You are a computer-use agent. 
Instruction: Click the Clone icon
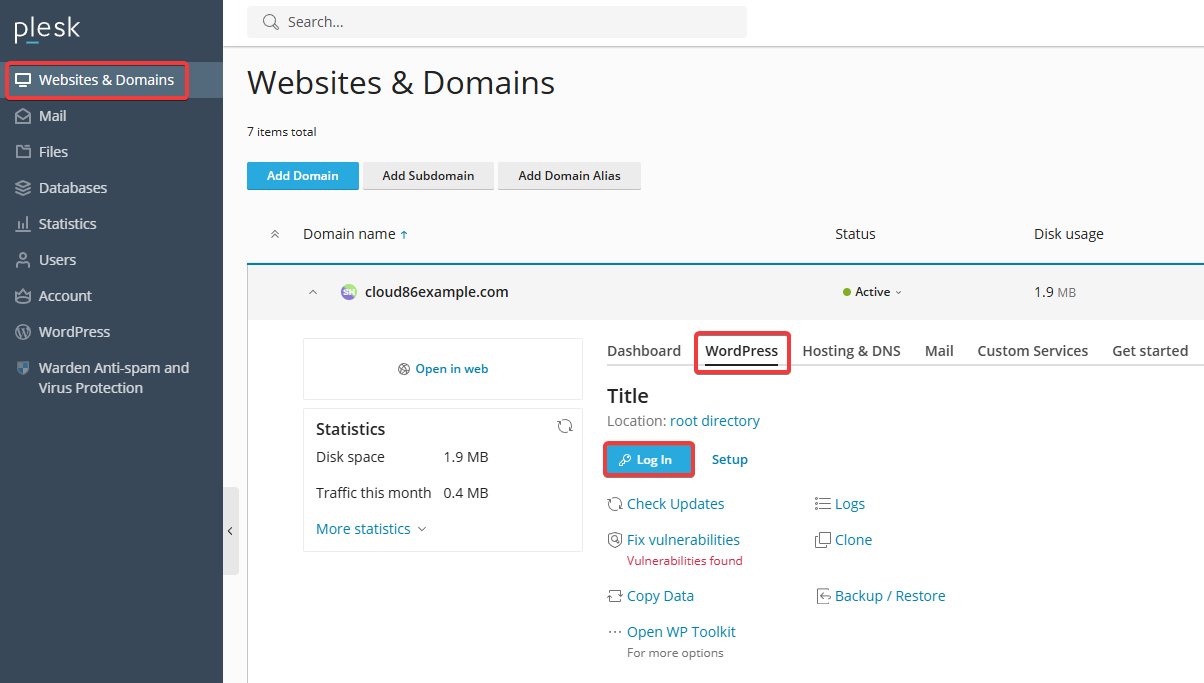coord(823,540)
